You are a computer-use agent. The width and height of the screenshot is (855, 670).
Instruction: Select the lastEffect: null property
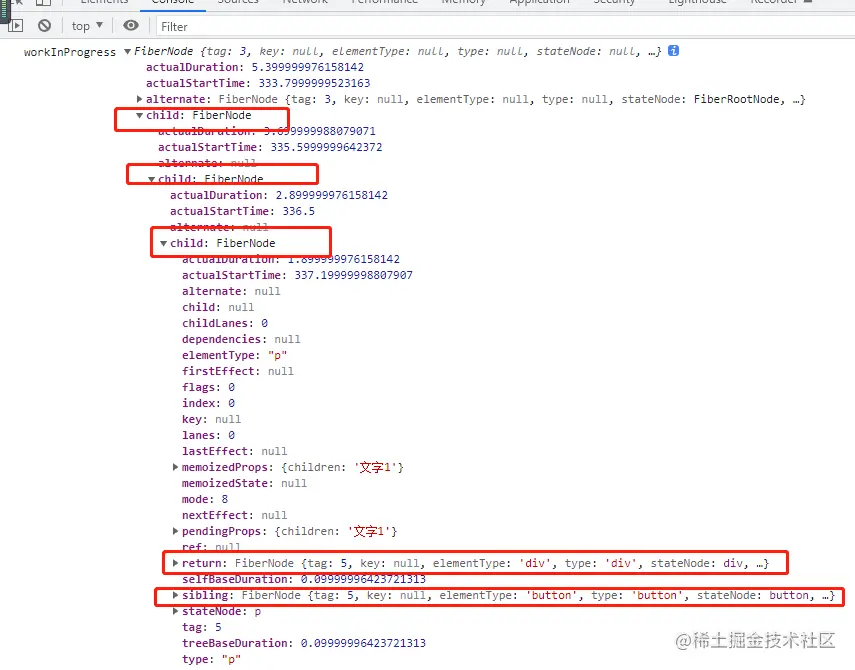coord(234,451)
